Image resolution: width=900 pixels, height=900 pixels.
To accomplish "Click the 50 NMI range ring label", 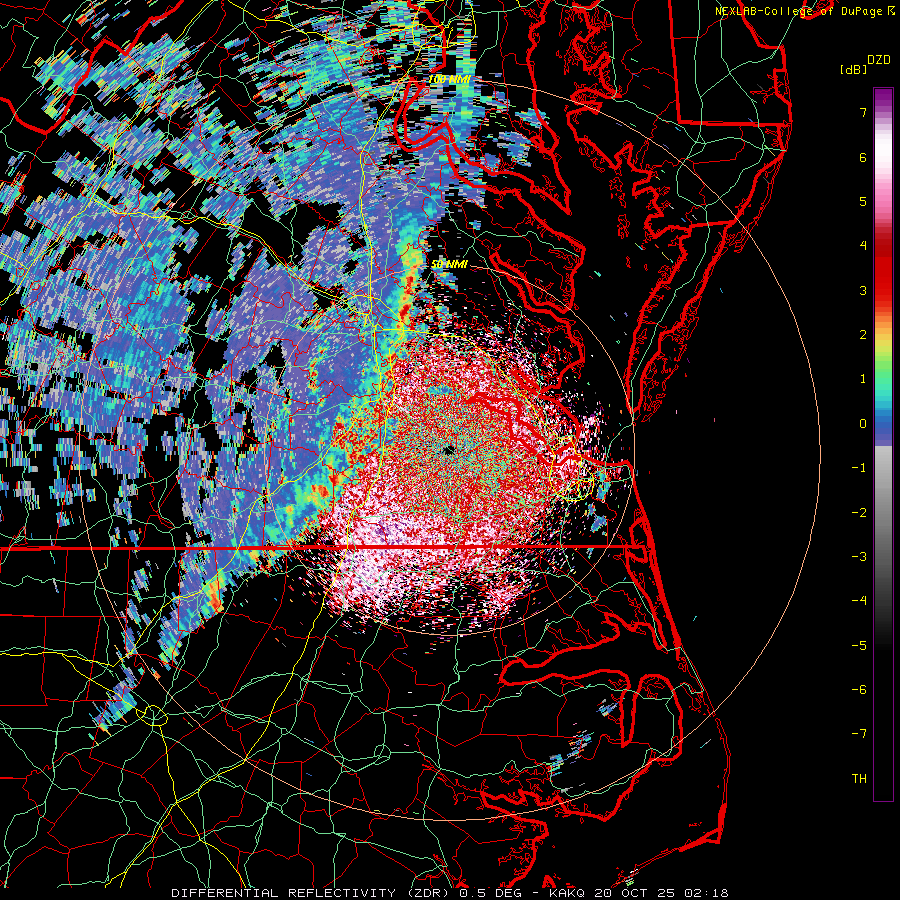I will pyautogui.click(x=449, y=265).
